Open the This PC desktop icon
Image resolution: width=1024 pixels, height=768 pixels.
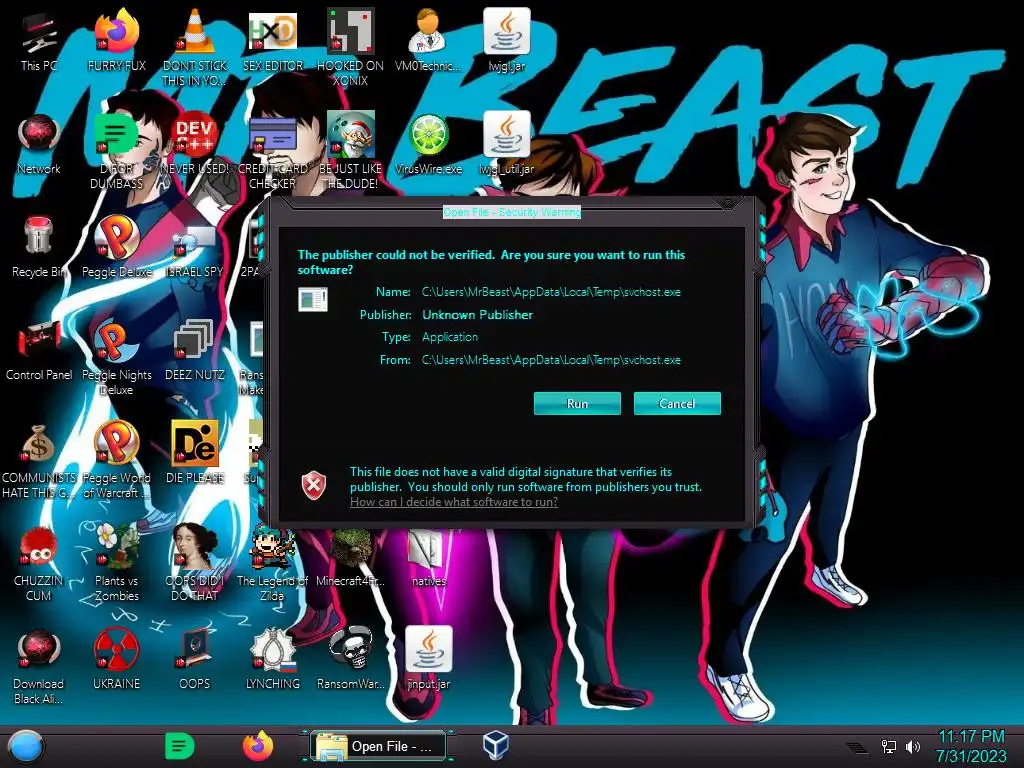tap(39, 41)
